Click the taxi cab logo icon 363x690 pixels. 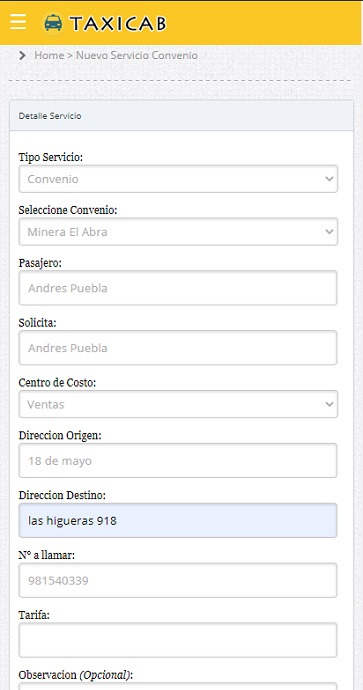coord(53,23)
